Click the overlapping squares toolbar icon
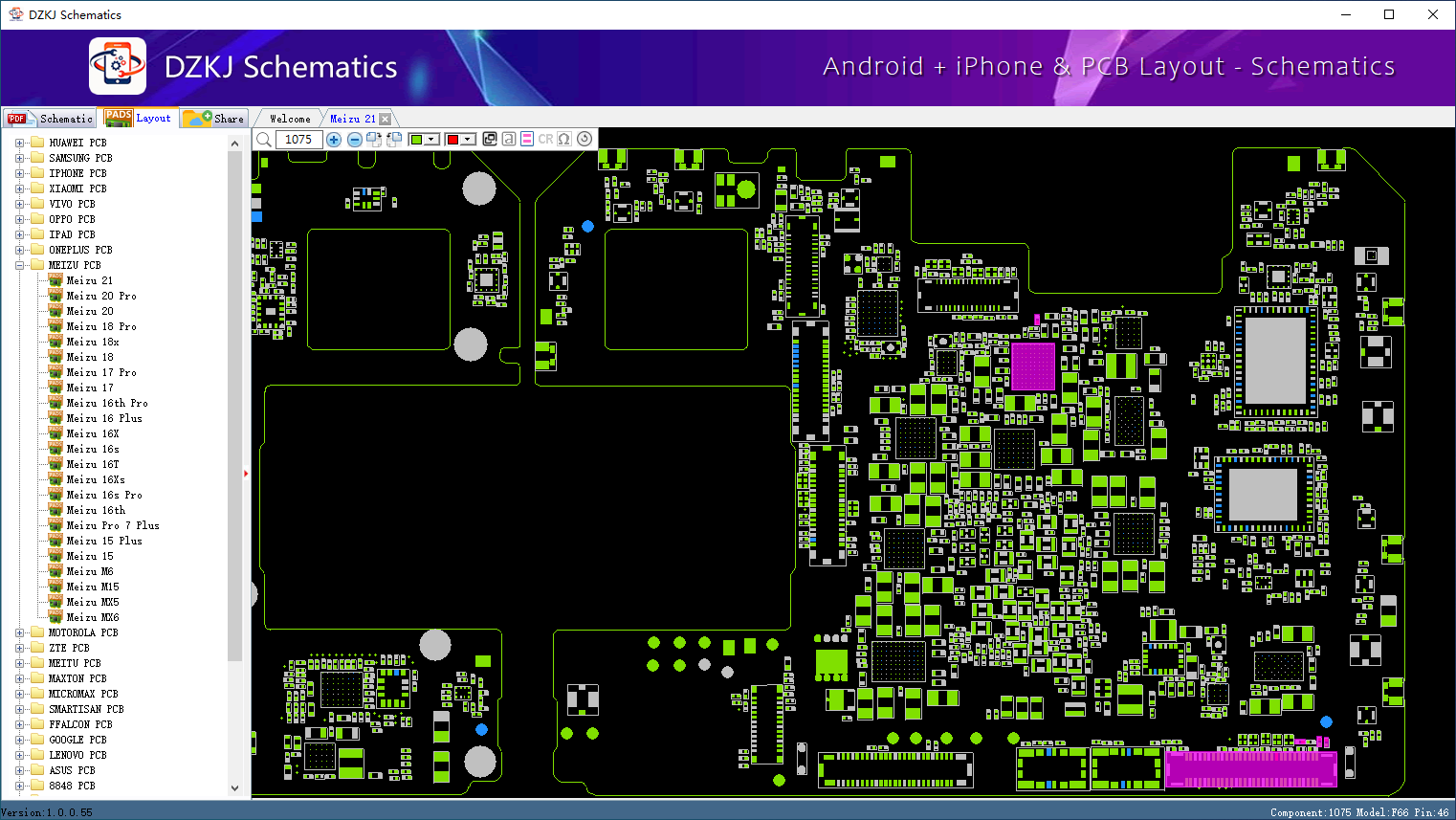1456x820 pixels. (490, 139)
